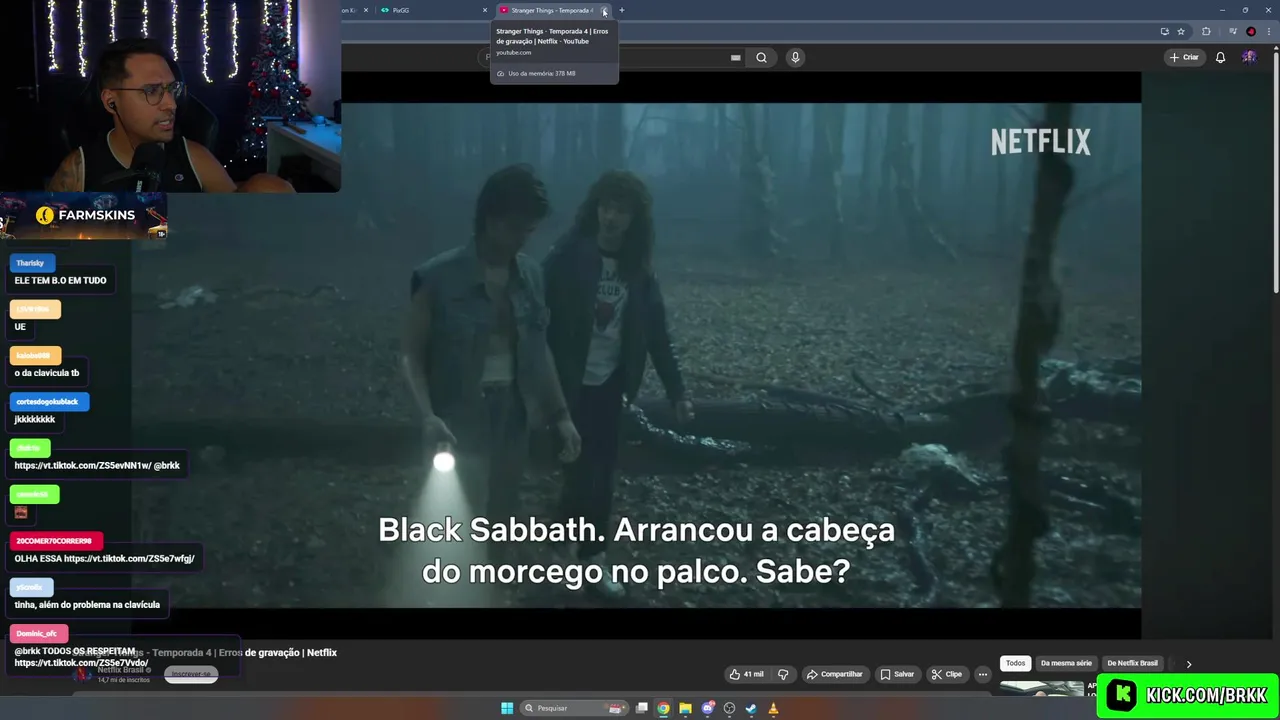This screenshot has height=720, width=1280.
Task: Like the video with 41 mil likes
Action: pos(747,674)
